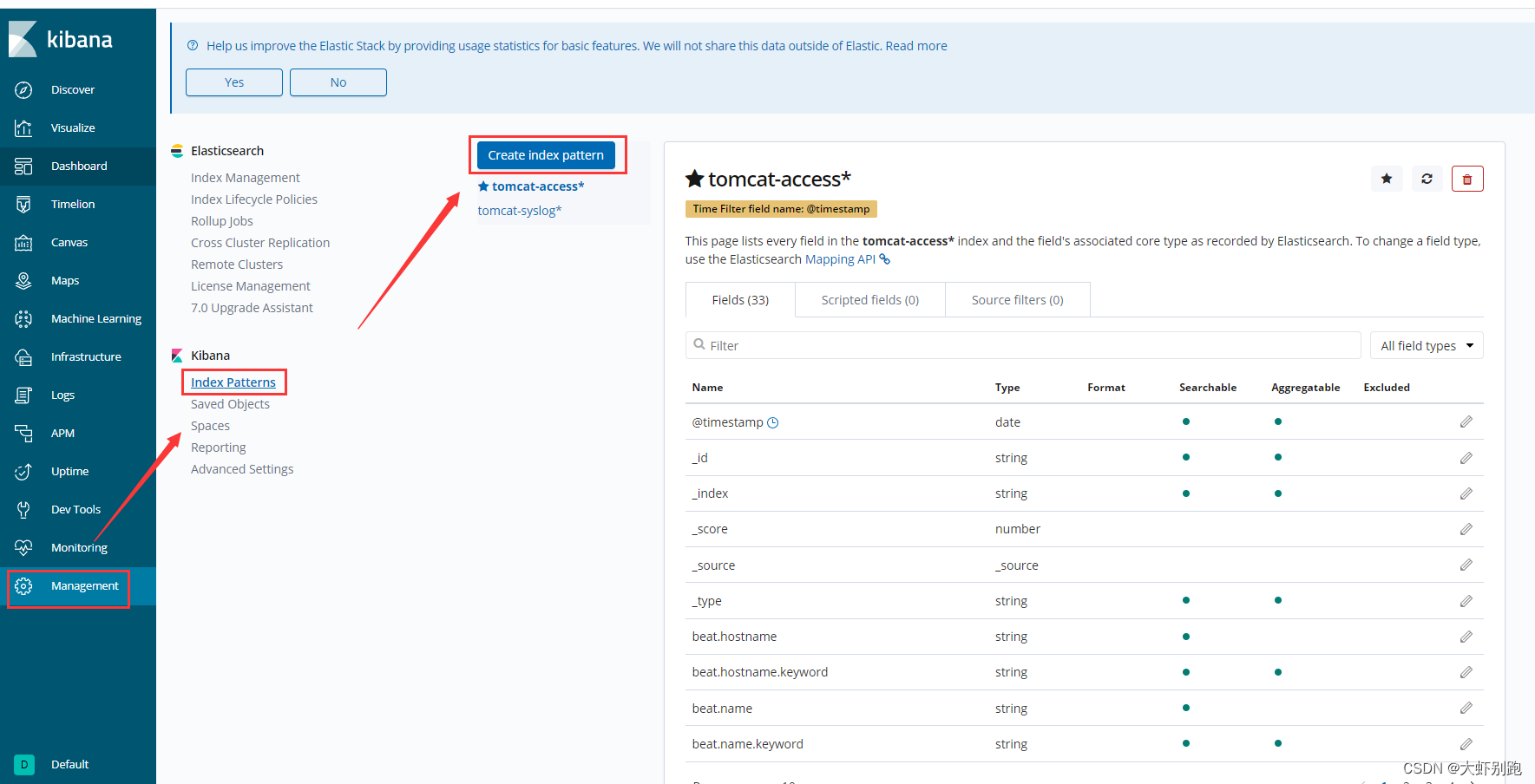Viewport: 1535px width, 784px height.
Task: Open Advanced Settings link
Action: click(242, 469)
